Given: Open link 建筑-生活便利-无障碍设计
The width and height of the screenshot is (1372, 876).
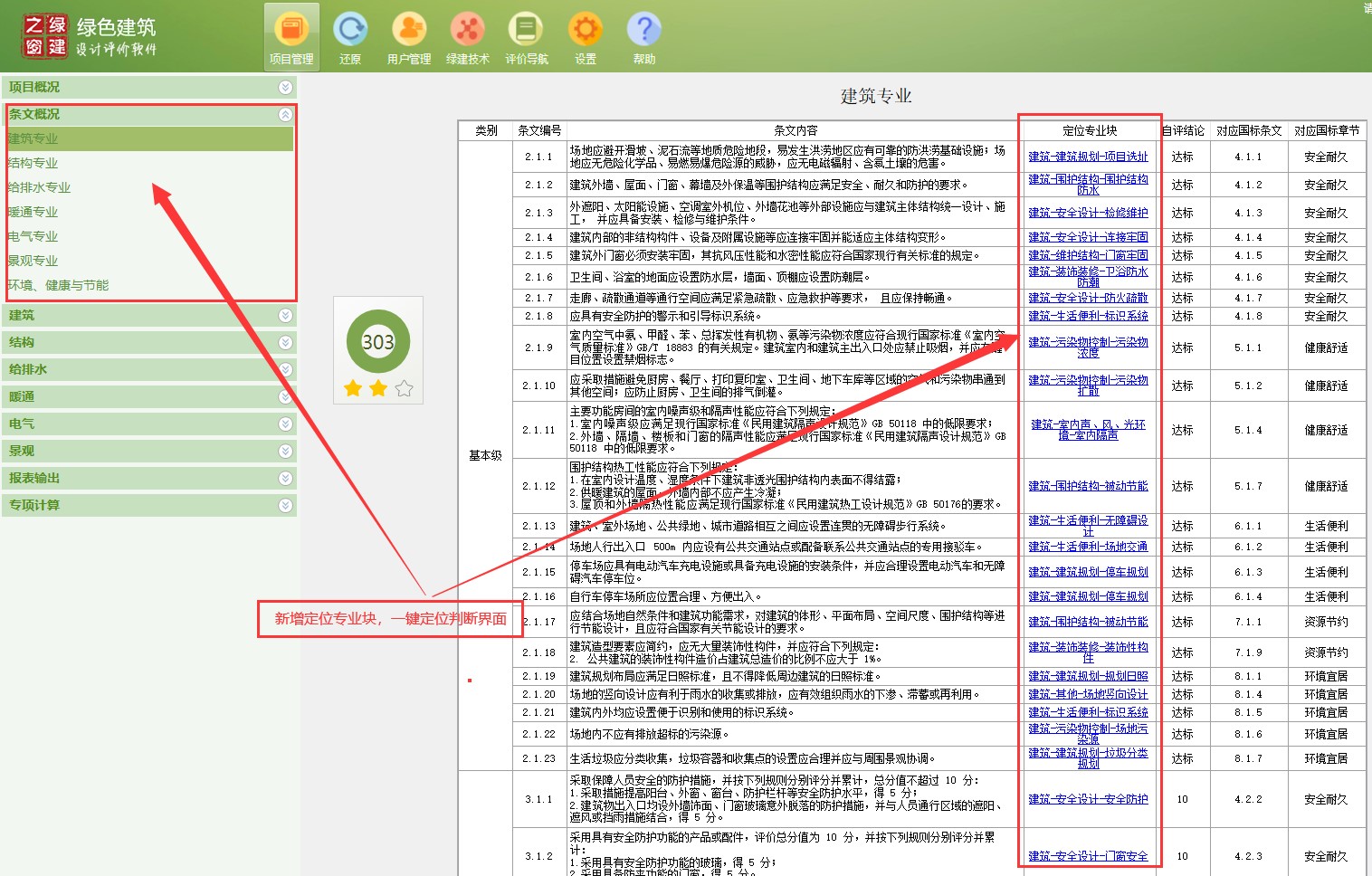Looking at the screenshot, I should coord(1088,526).
